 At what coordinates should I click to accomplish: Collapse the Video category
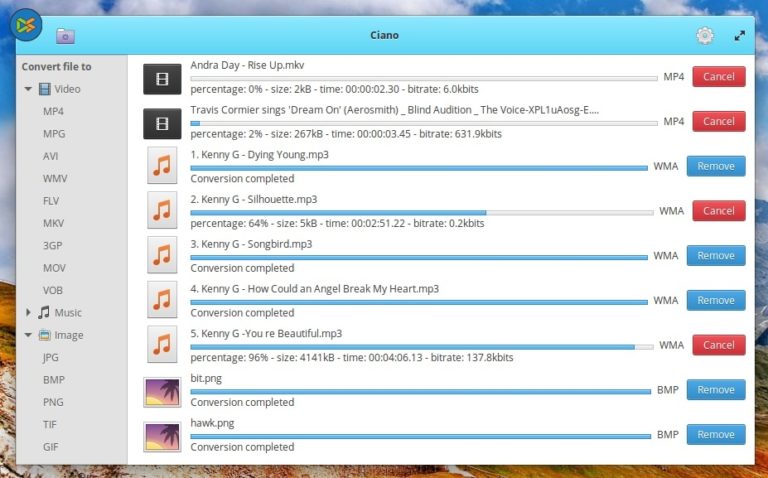click(x=29, y=89)
